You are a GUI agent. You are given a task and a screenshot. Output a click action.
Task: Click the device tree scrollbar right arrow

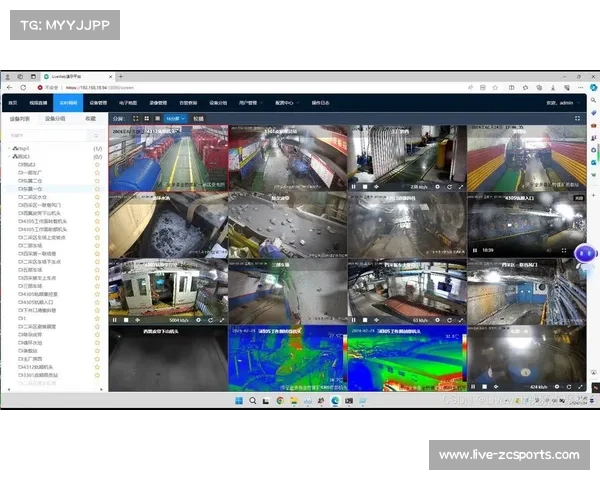(x=101, y=389)
